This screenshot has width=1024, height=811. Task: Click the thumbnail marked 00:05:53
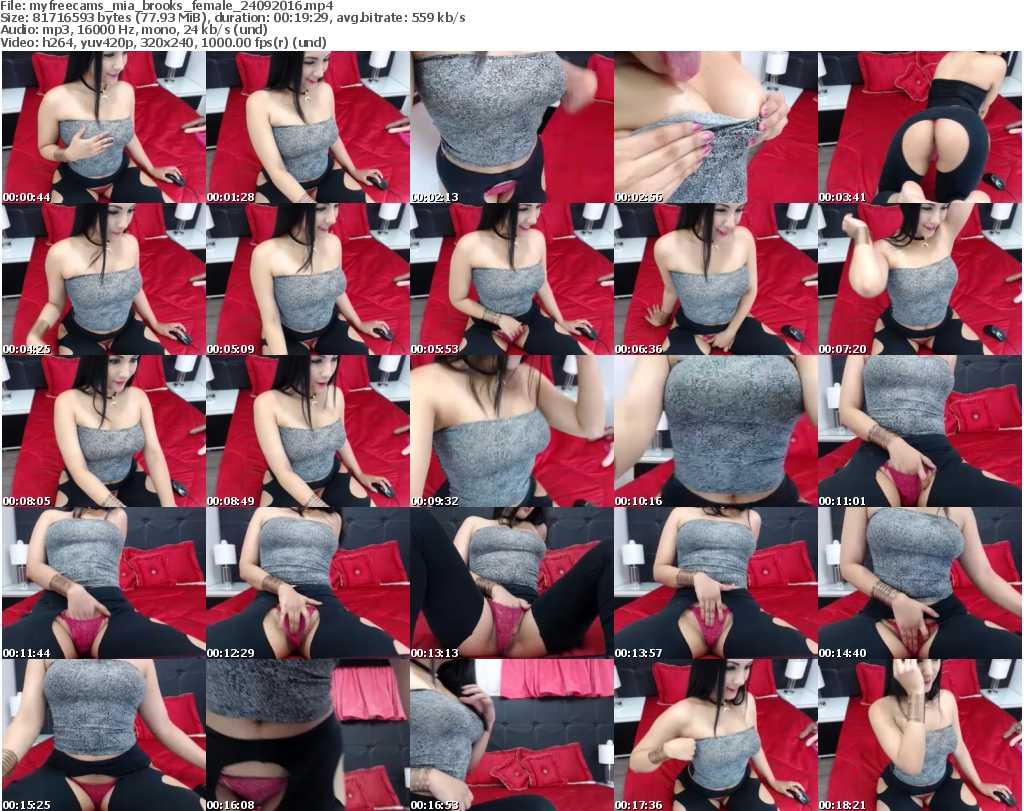(x=511, y=280)
